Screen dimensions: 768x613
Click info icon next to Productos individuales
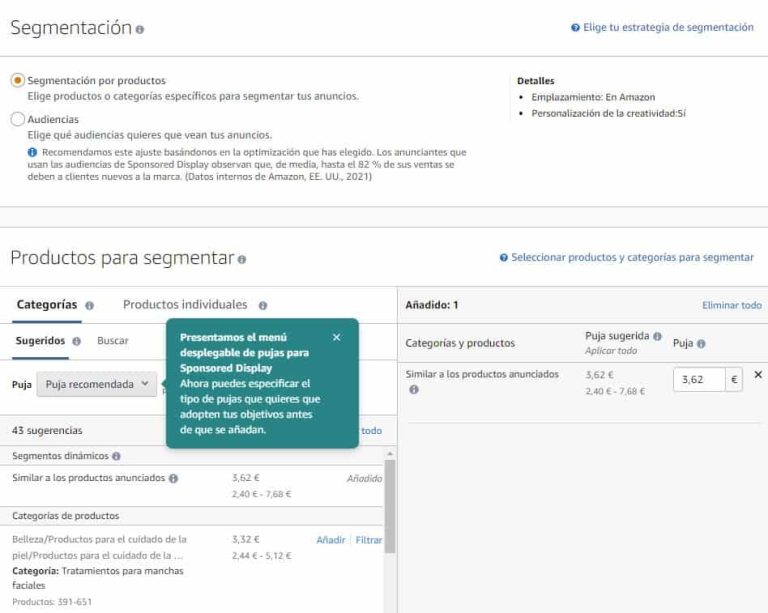tap(263, 306)
